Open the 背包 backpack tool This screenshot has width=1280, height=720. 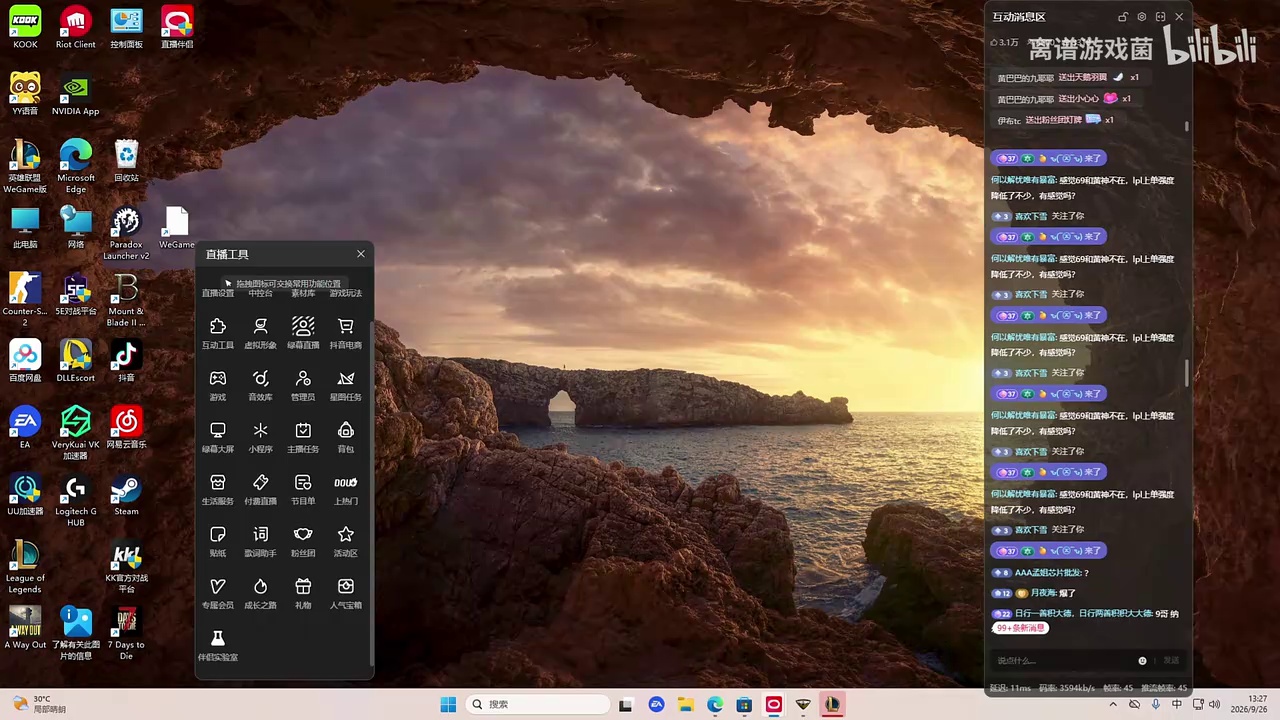pos(346,437)
